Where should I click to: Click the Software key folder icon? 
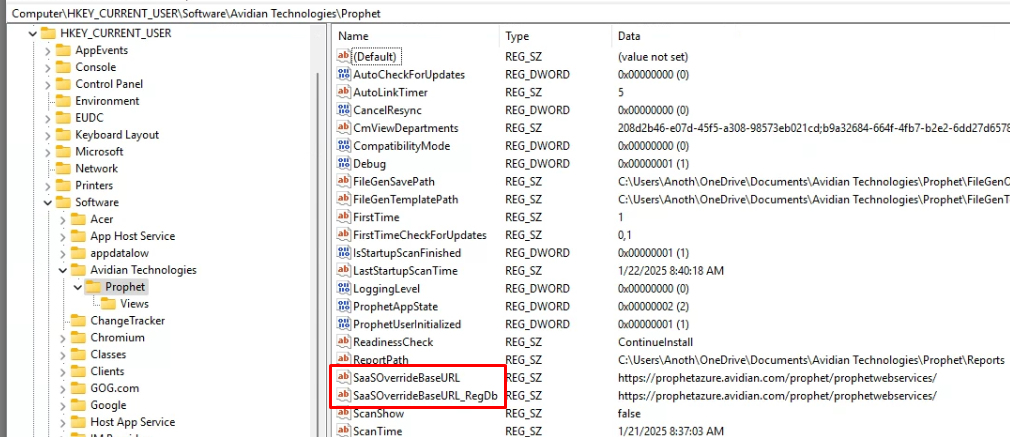point(63,202)
